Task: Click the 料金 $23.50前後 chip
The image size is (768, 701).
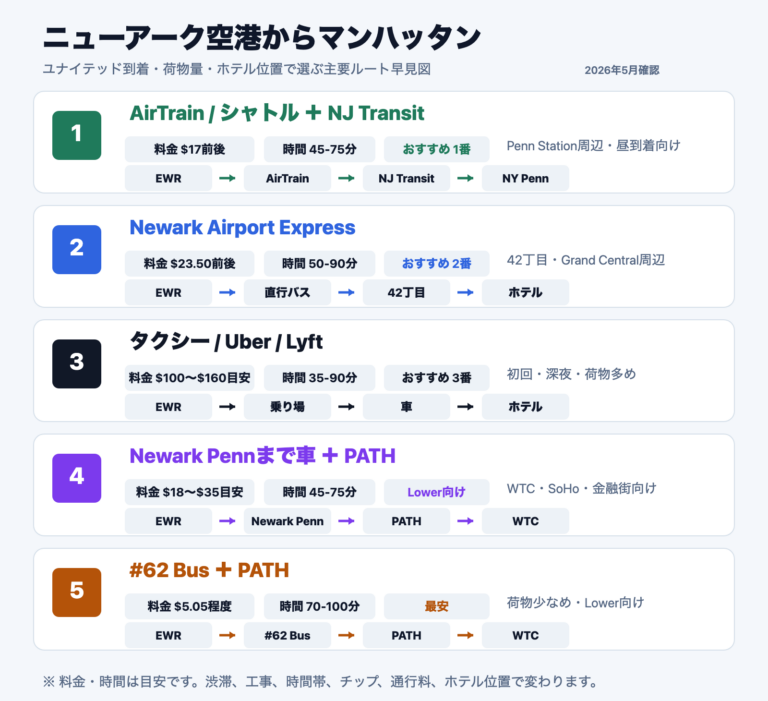Action: 190,264
